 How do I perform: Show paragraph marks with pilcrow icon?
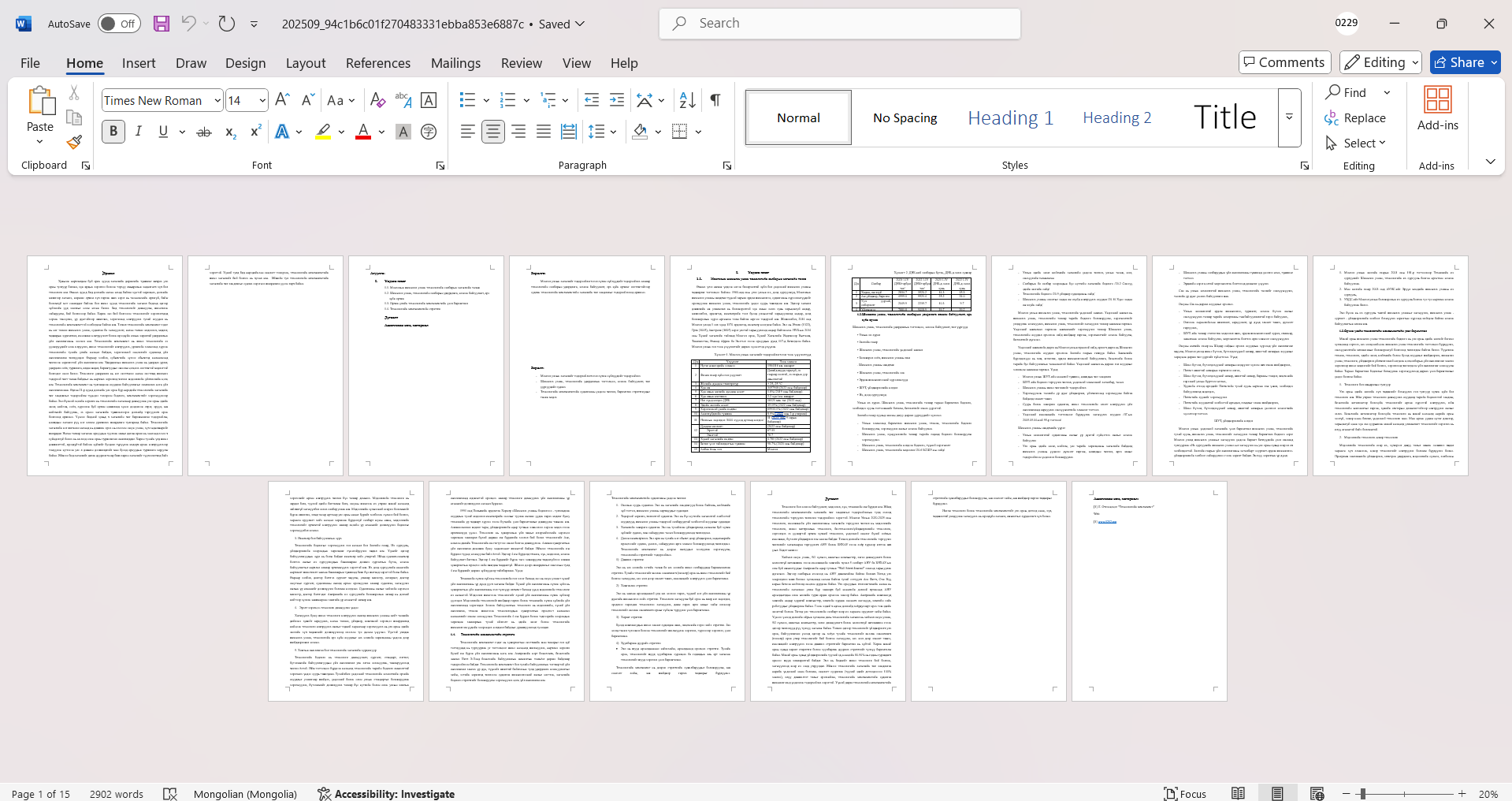pyautogui.click(x=715, y=100)
